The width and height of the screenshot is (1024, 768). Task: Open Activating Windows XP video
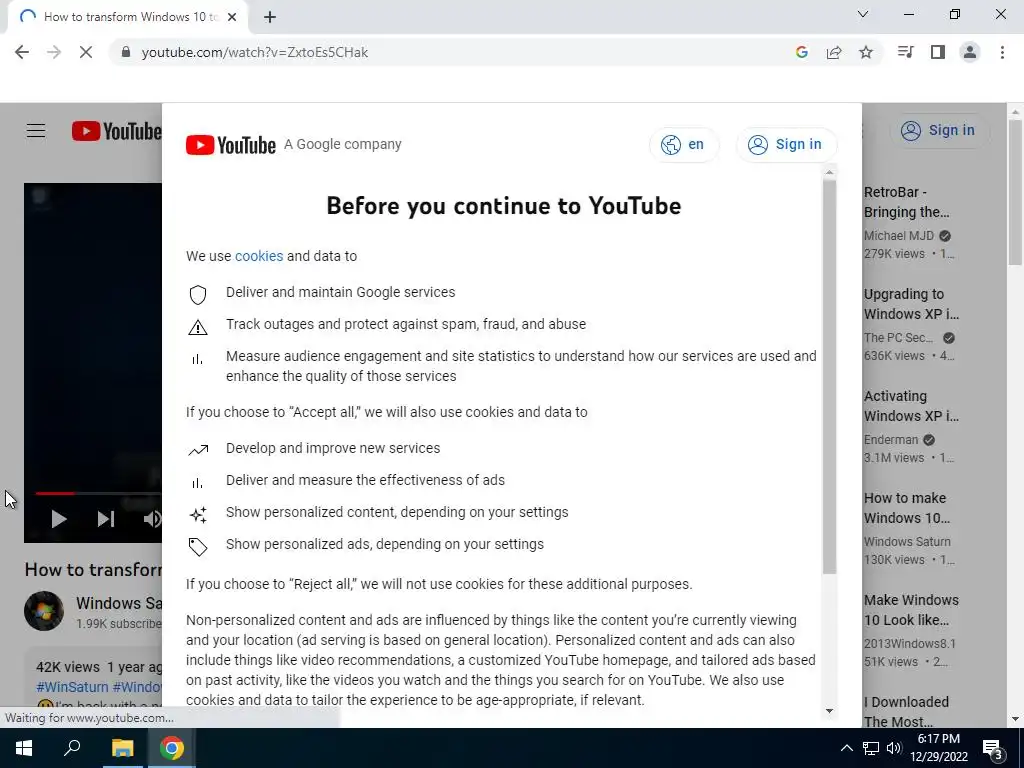click(912, 406)
